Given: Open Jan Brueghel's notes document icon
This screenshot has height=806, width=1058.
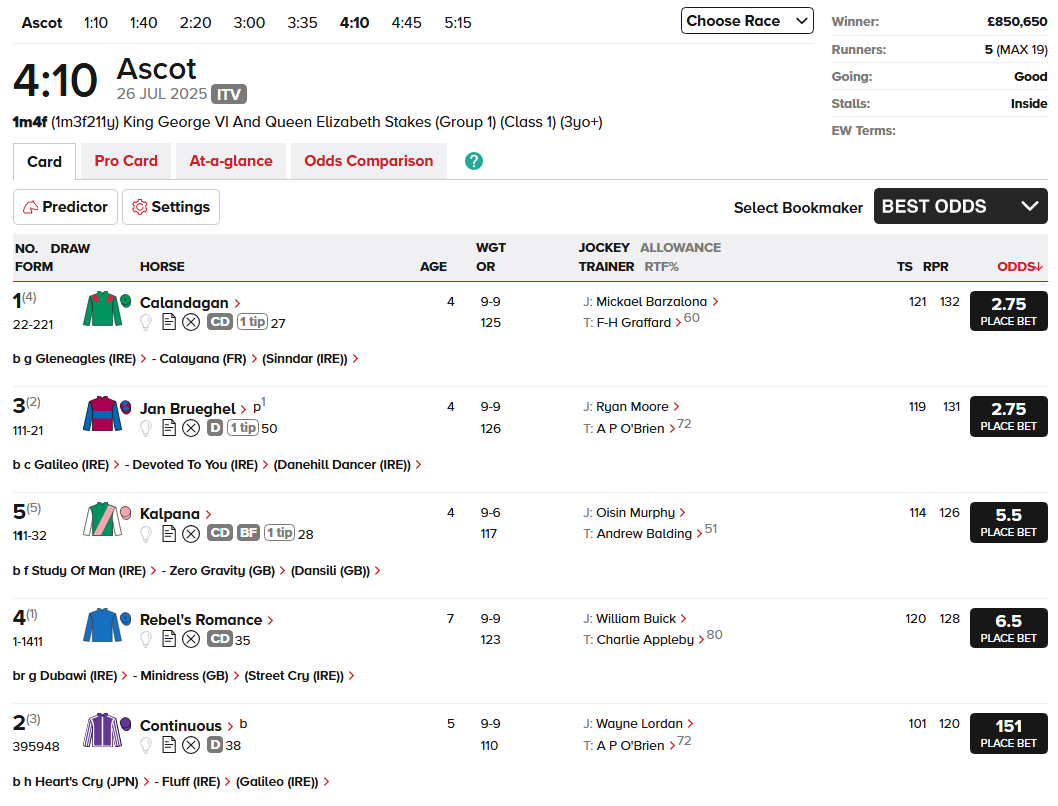Looking at the screenshot, I should pyautogui.click(x=169, y=428).
